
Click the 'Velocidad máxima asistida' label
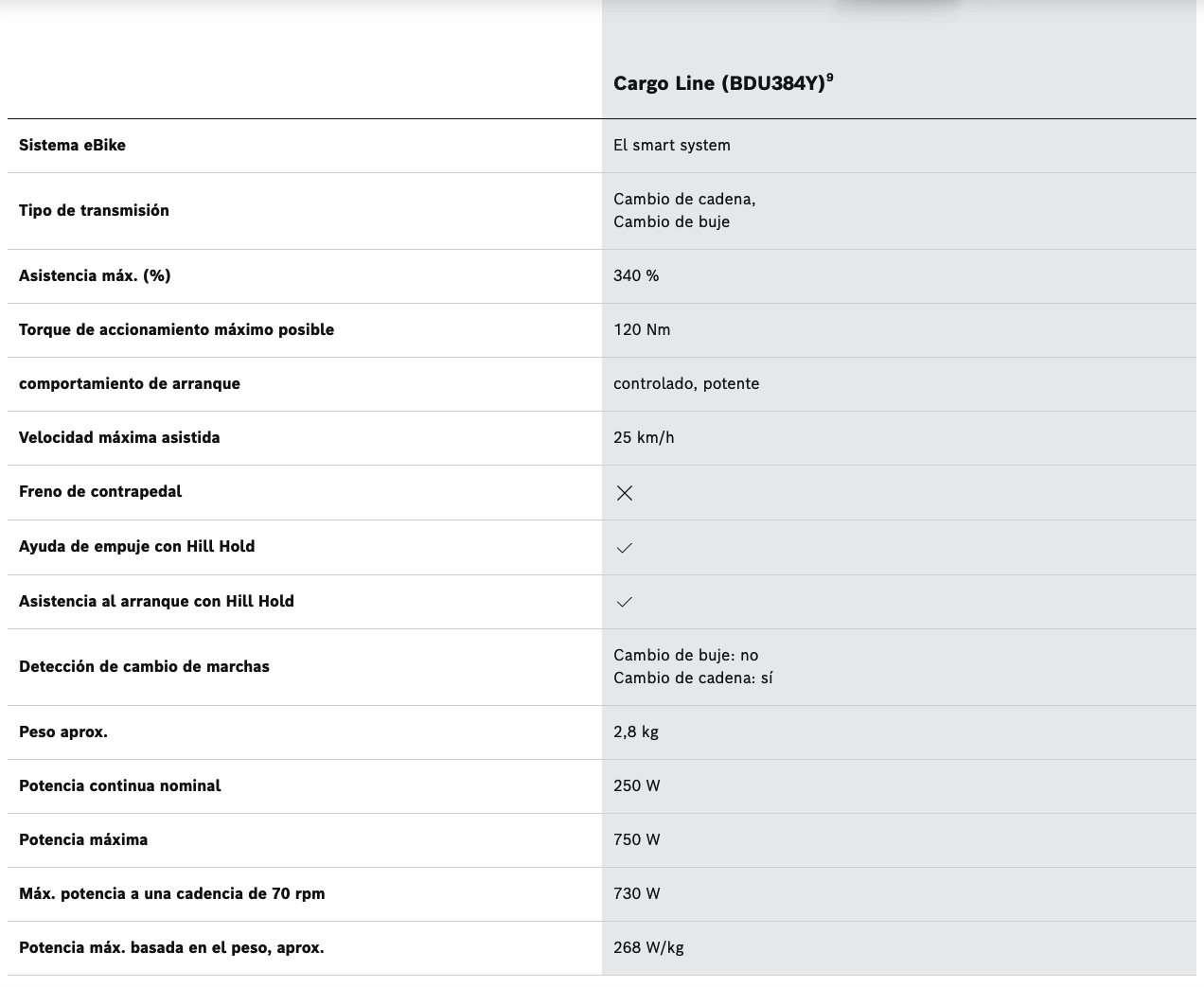pos(119,437)
